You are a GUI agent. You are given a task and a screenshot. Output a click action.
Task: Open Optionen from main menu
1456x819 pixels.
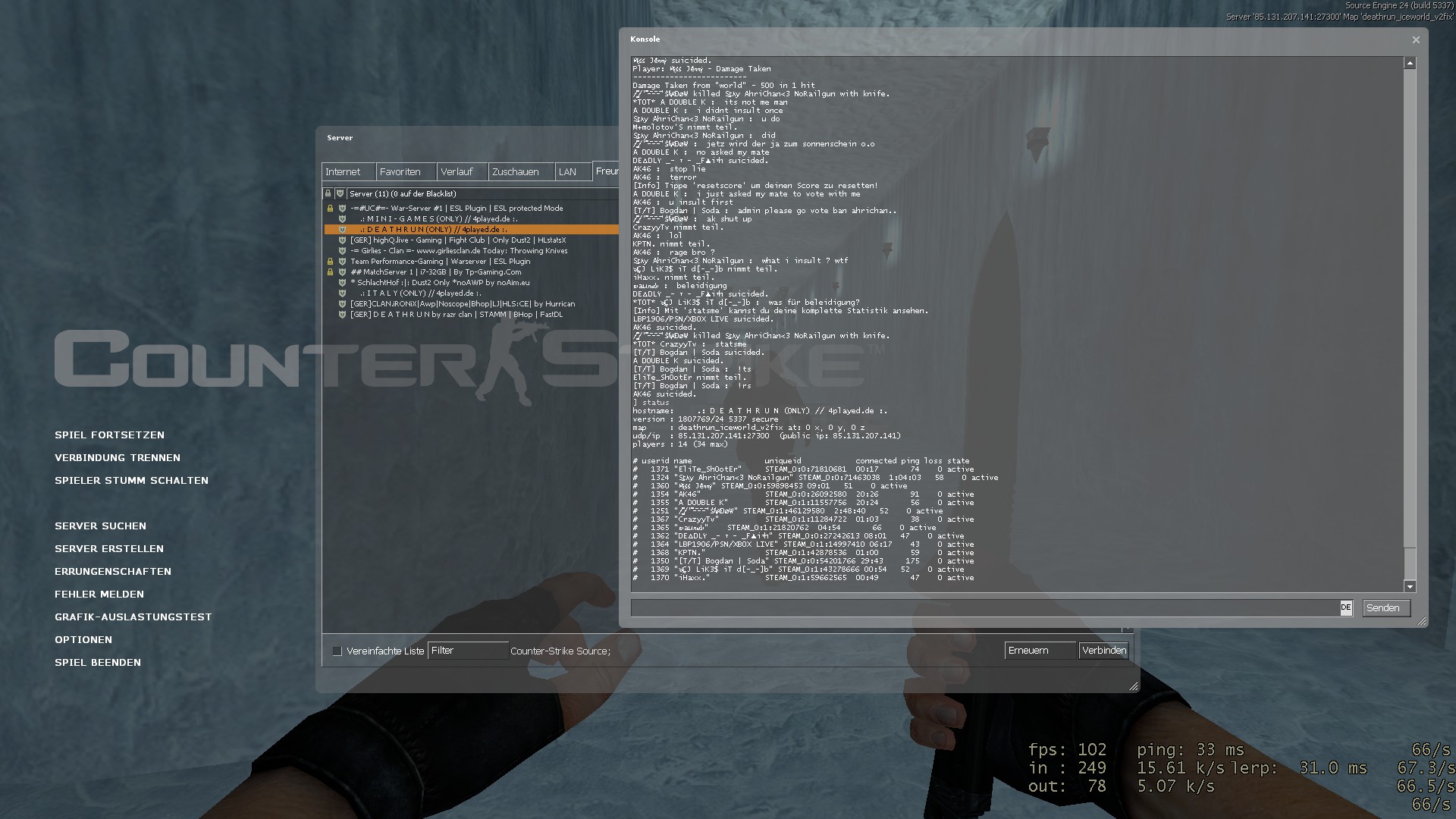pos(83,640)
